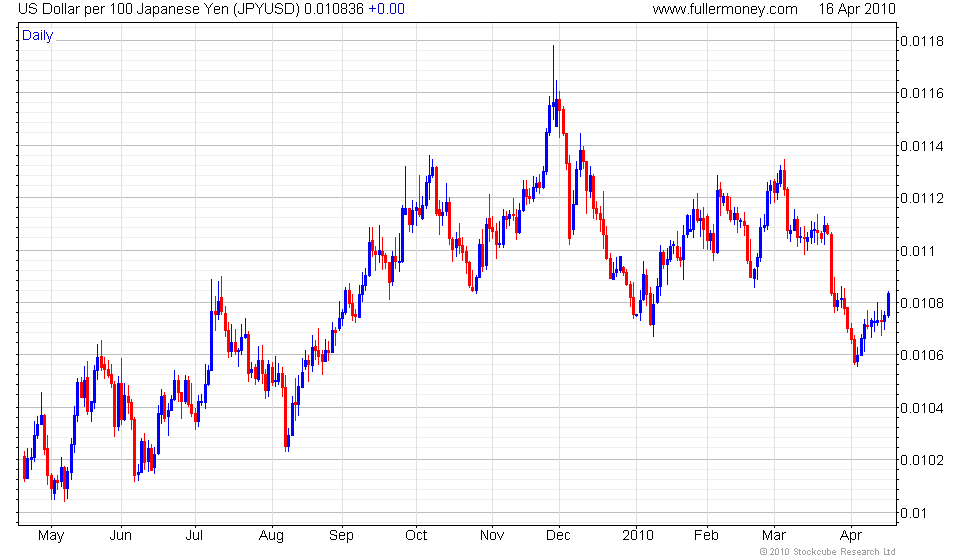The image size is (980, 560).
Task: Click the Nov month axis label
Action: point(492,536)
